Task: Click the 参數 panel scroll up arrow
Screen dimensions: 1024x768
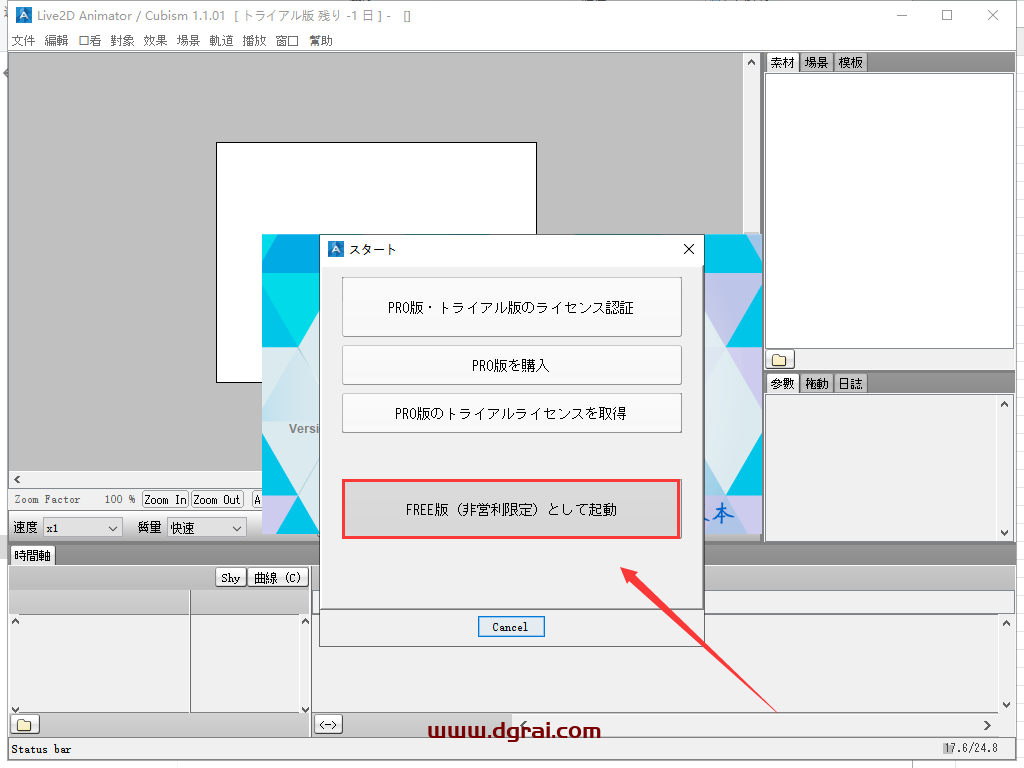Action: [x=1004, y=404]
